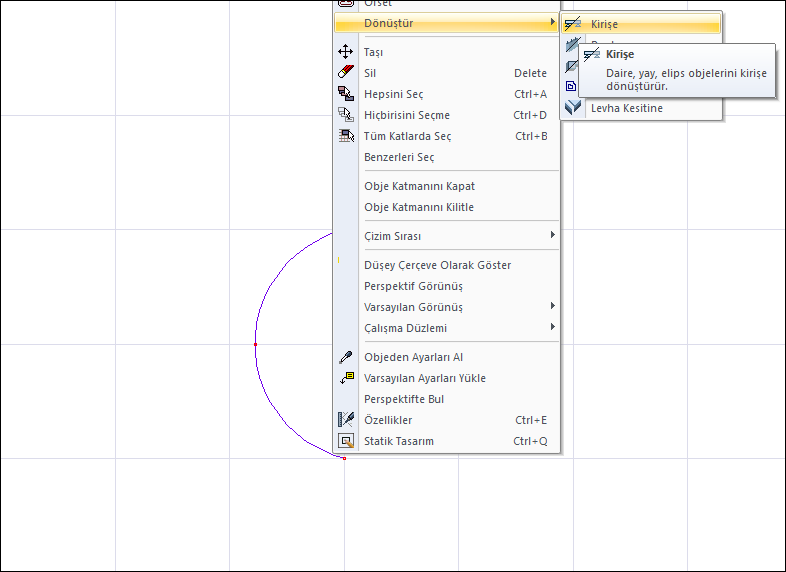The height and width of the screenshot is (572, 786).
Task: Open the Çizim Sırası submenu
Action: click(x=446, y=237)
